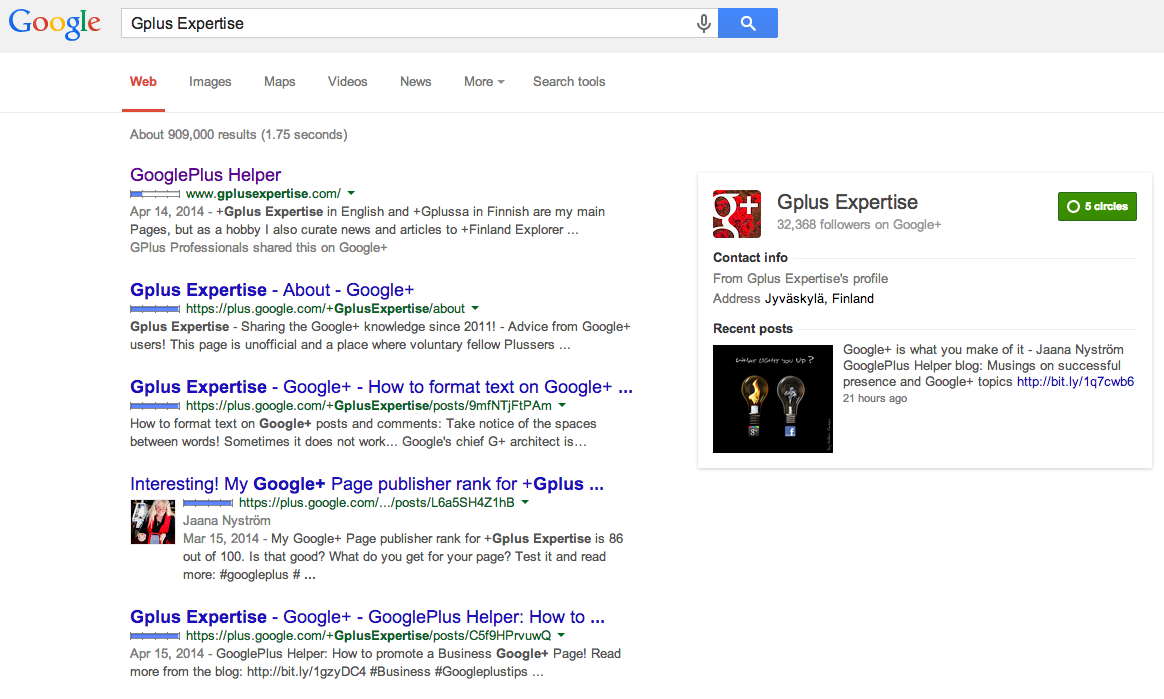The width and height of the screenshot is (1164, 699).
Task: Click the Jaana Nyström author name
Action: pyautogui.click(x=226, y=521)
